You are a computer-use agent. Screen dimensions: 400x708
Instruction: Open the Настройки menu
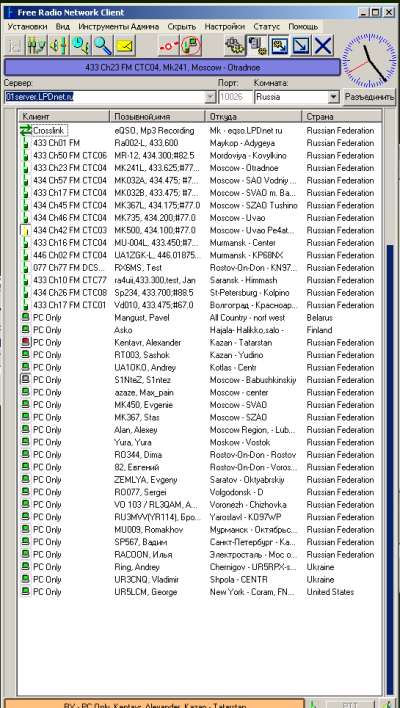tap(224, 27)
